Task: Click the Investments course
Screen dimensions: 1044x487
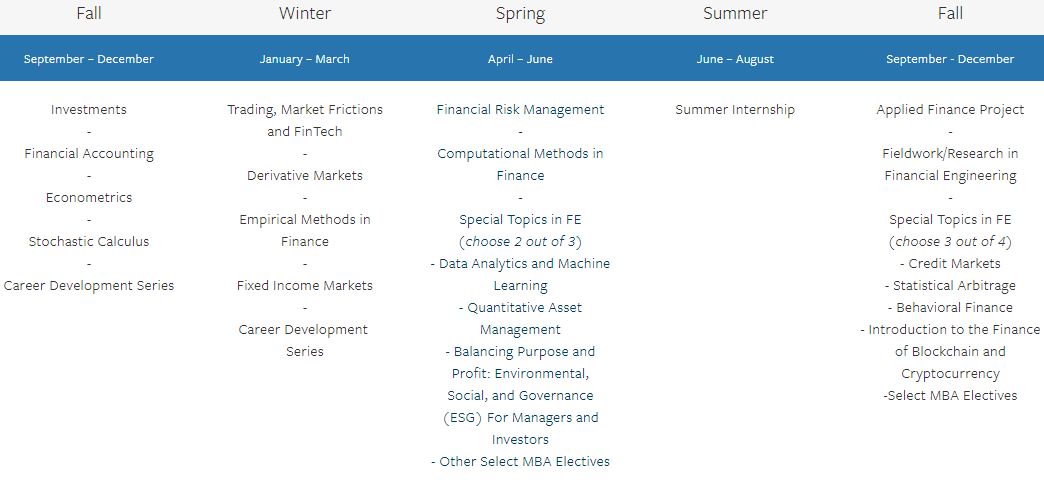Action: (89, 109)
